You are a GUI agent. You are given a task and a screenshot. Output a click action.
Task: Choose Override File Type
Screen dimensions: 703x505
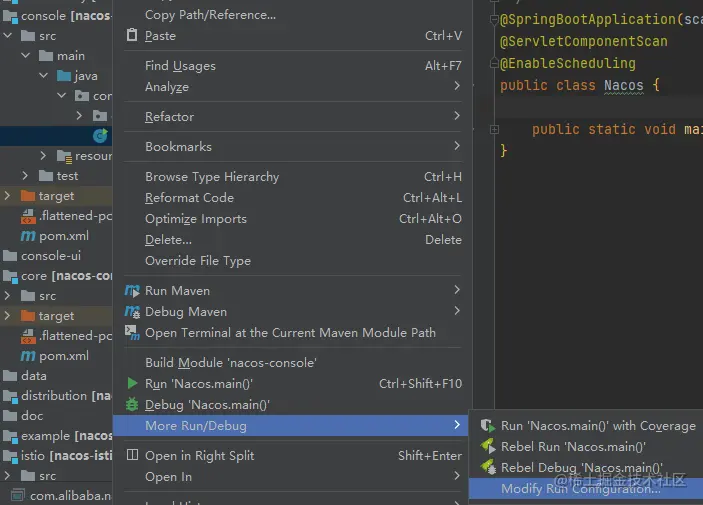click(292, 261)
